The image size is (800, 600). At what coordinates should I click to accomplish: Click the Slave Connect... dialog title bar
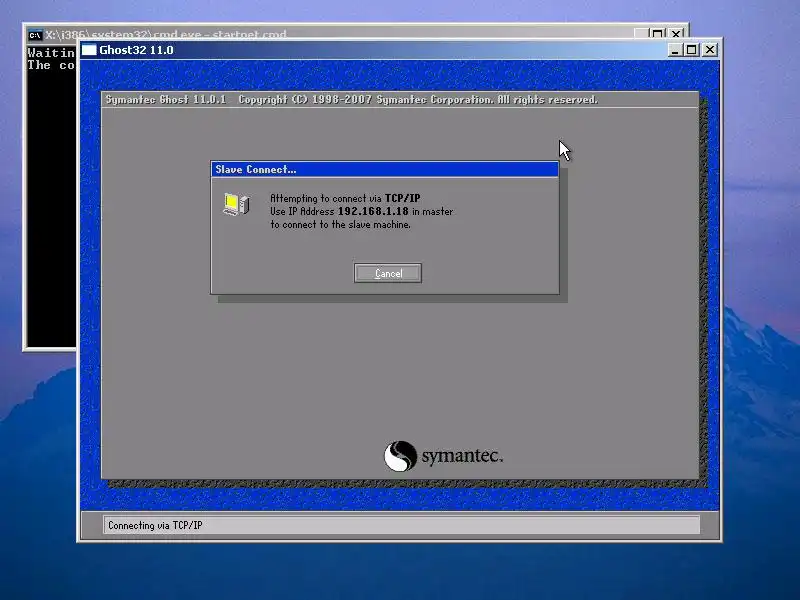[385, 169]
